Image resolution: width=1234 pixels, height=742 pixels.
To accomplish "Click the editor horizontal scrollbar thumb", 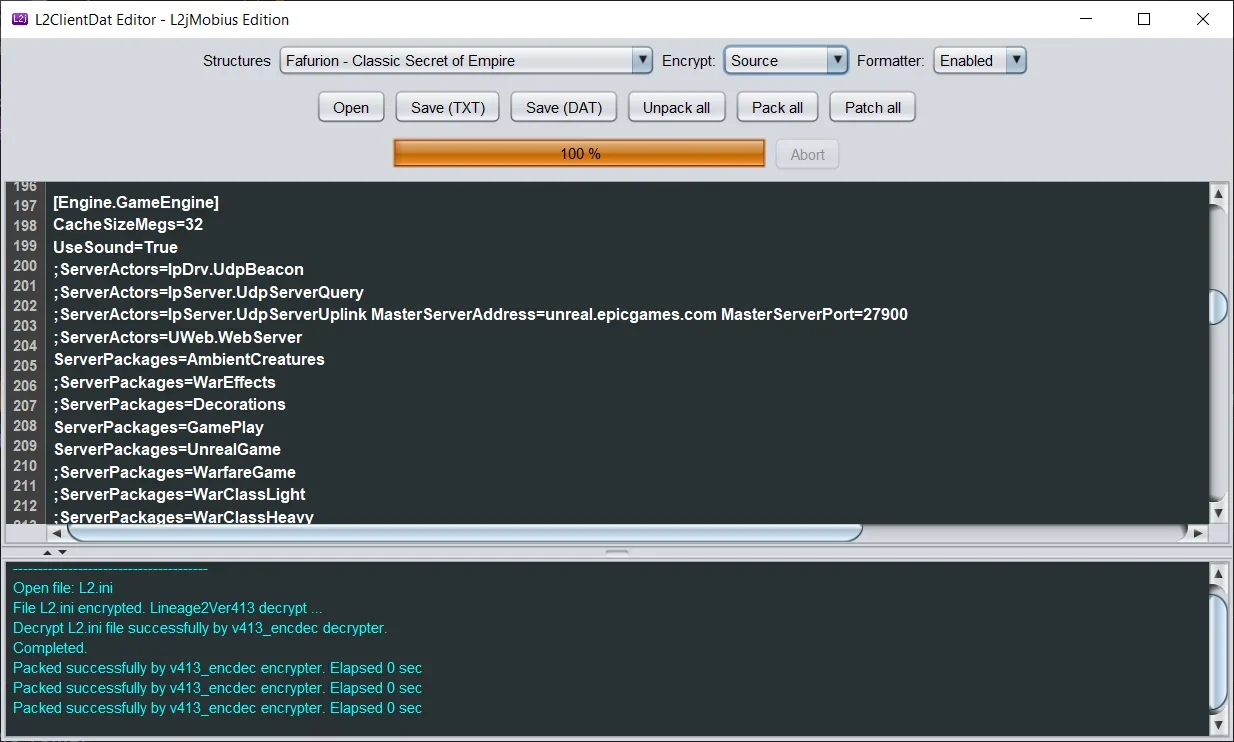I will (465, 534).
